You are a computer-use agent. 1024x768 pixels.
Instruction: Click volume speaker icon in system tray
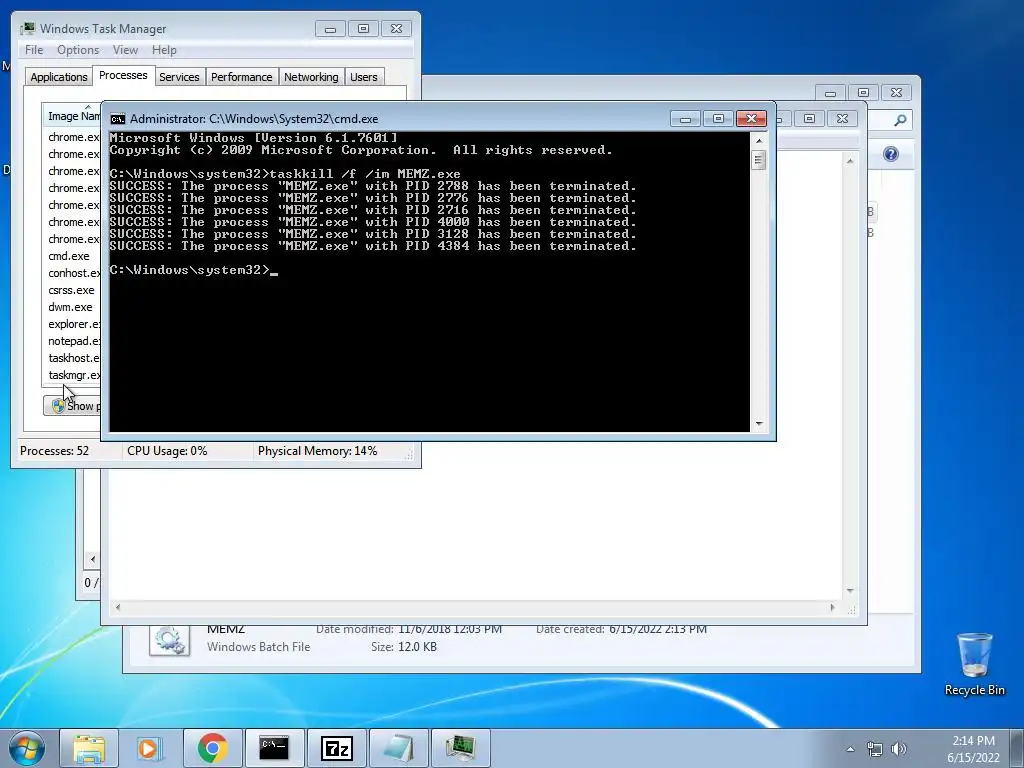coord(899,748)
